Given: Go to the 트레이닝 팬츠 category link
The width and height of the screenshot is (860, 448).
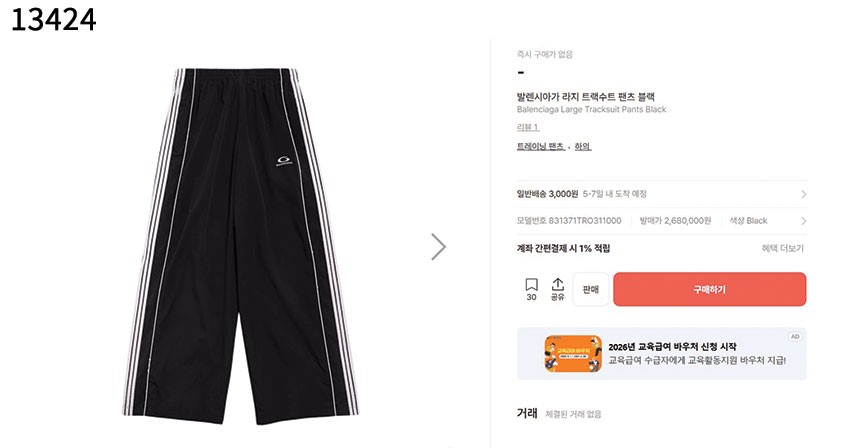Looking at the screenshot, I should [540, 146].
